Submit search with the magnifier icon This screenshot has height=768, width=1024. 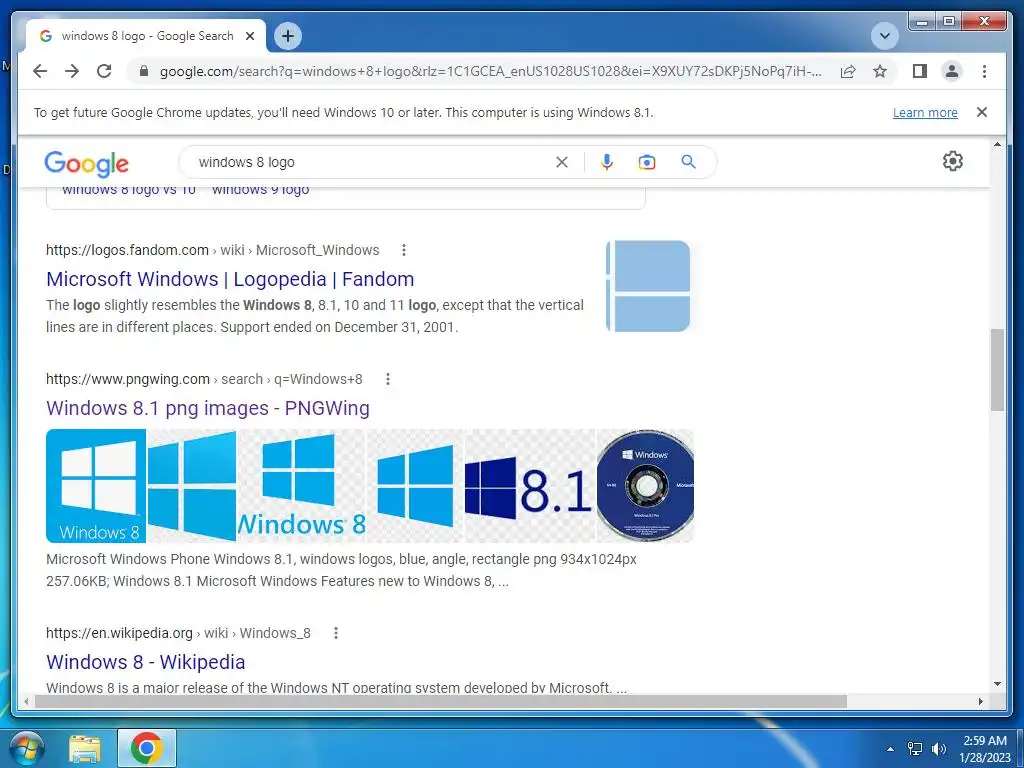(x=688, y=161)
